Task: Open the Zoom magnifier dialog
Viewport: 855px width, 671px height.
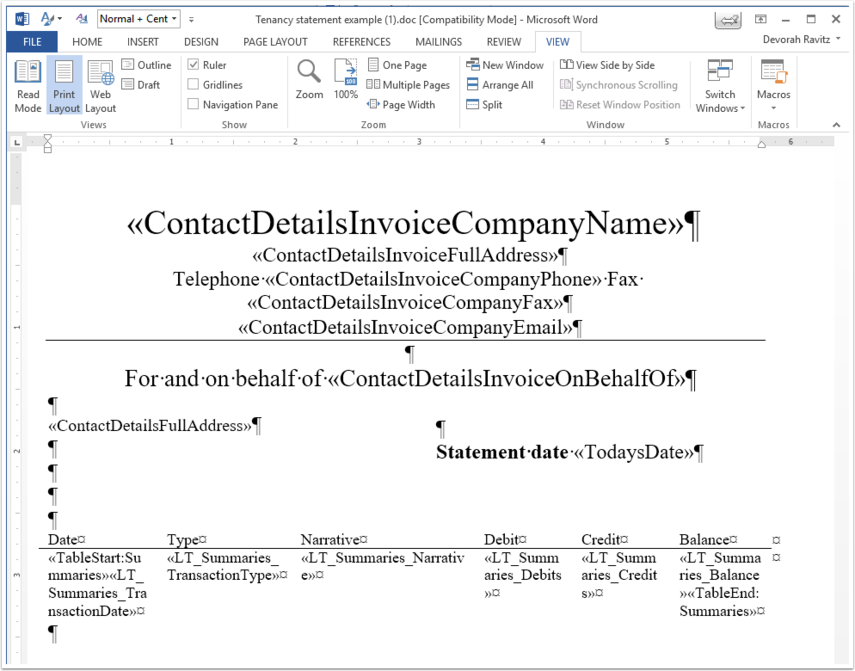Action: tap(309, 80)
